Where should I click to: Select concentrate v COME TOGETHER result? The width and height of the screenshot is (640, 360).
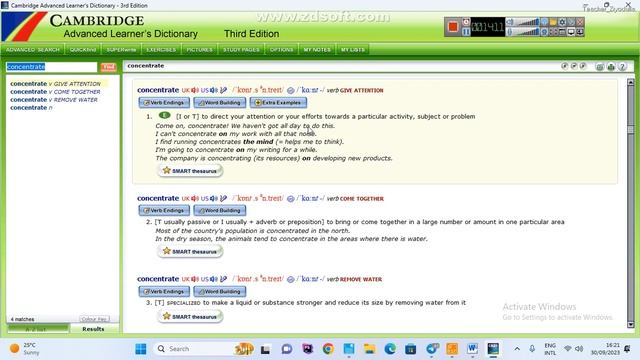click(x=56, y=92)
